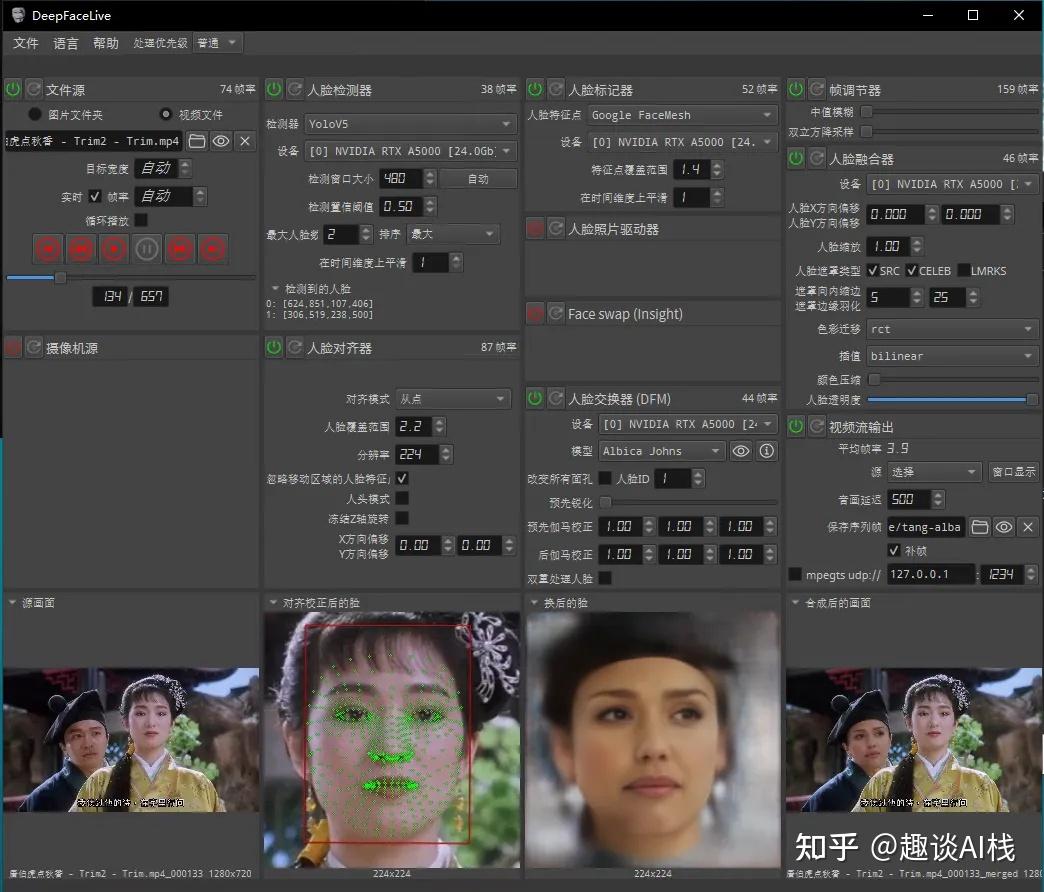1044x892 pixels.
Task: Open 语言 menu
Action: 65,43
